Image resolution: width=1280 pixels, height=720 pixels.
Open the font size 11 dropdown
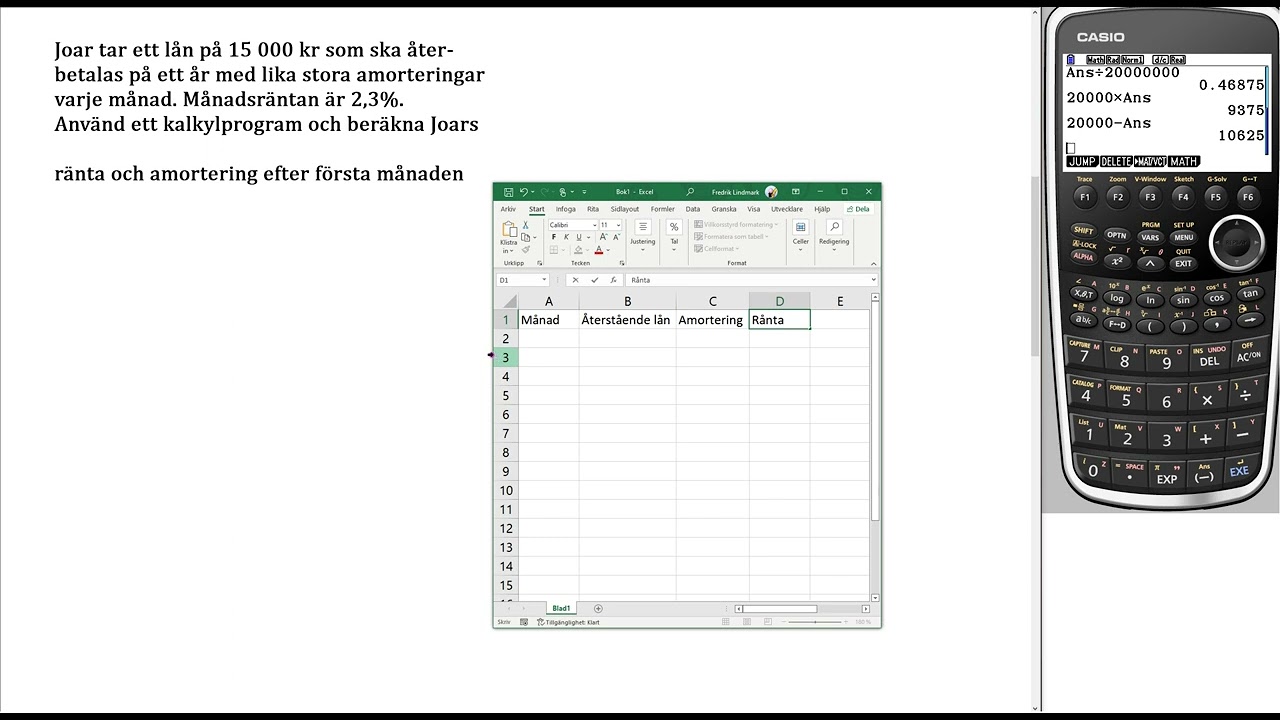click(x=618, y=225)
